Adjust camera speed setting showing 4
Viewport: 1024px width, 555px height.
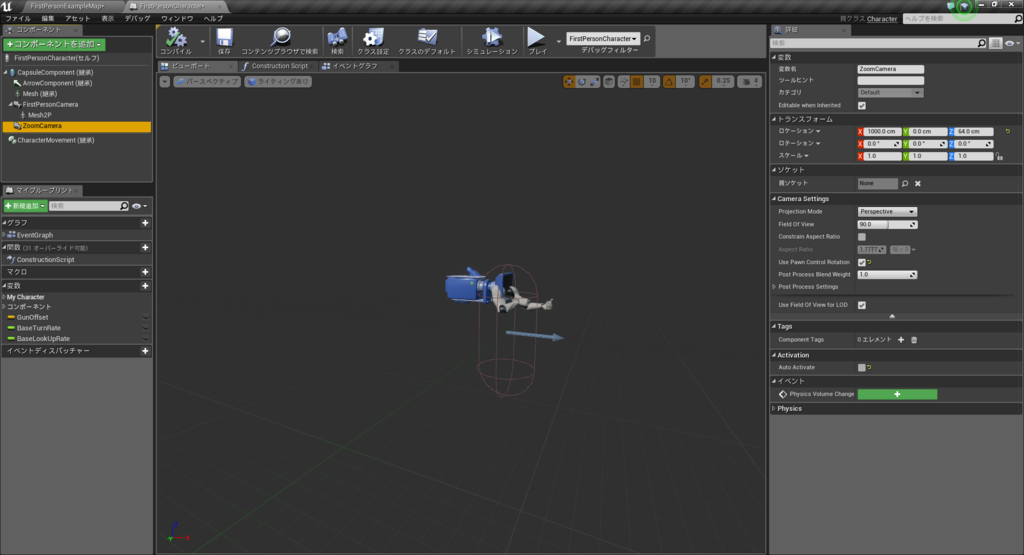[749, 82]
